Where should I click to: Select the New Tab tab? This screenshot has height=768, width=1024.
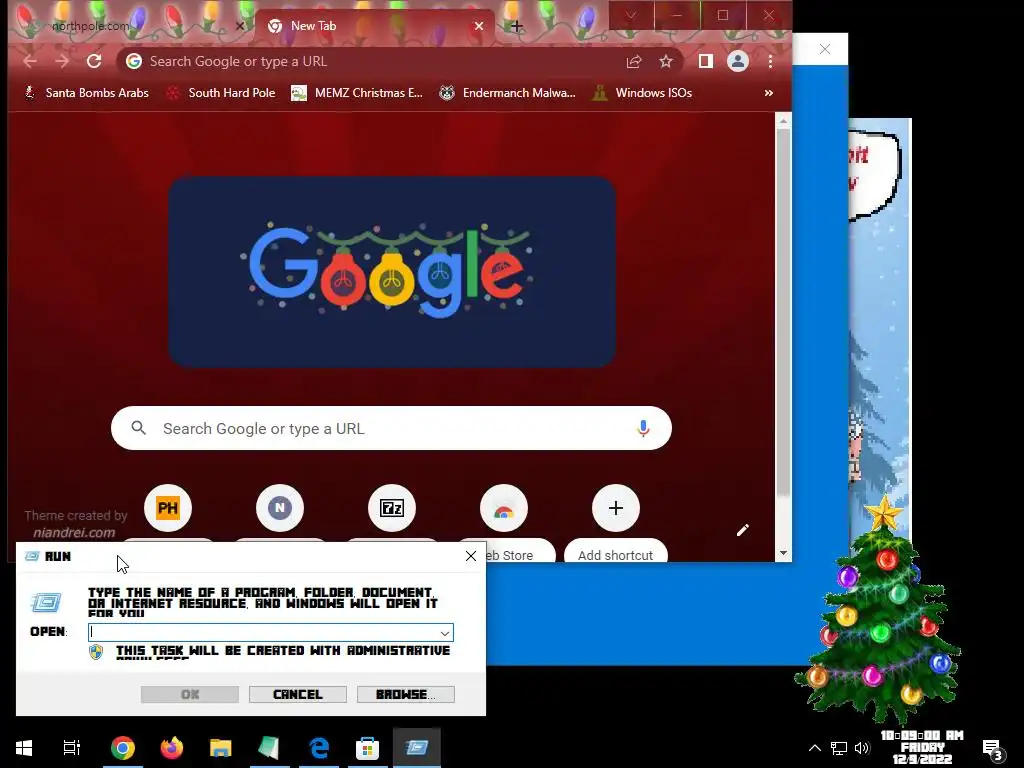tap(372, 26)
